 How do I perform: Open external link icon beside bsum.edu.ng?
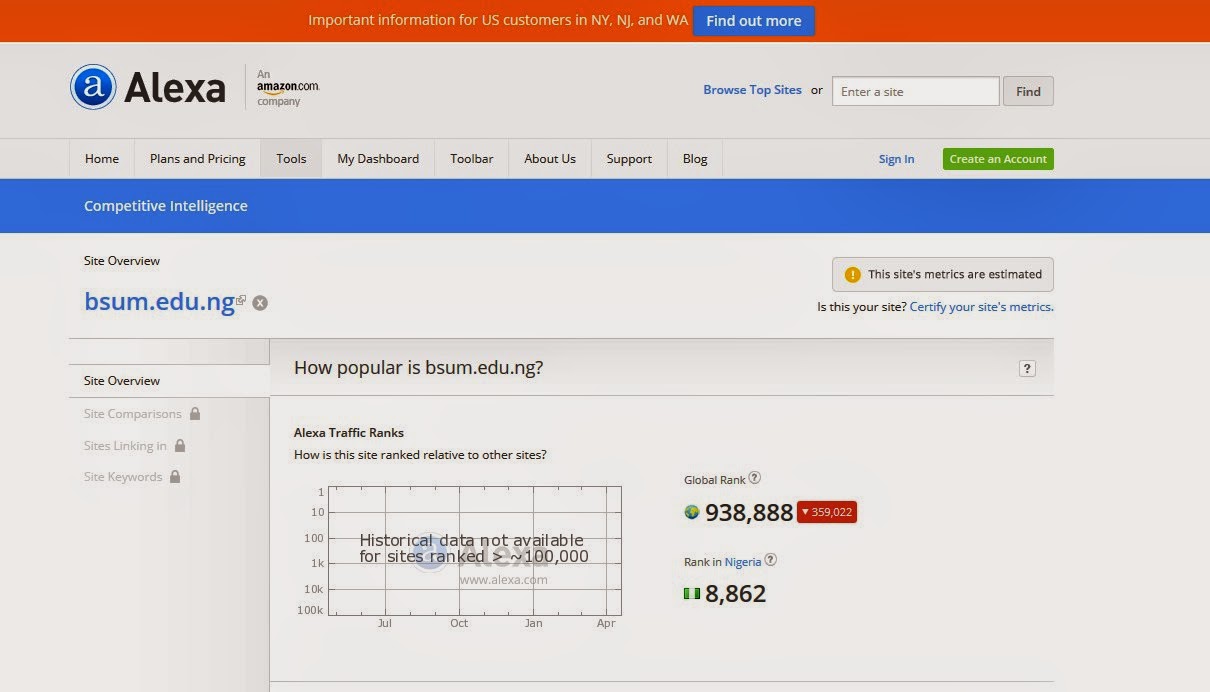pyautogui.click(x=241, y=299)
